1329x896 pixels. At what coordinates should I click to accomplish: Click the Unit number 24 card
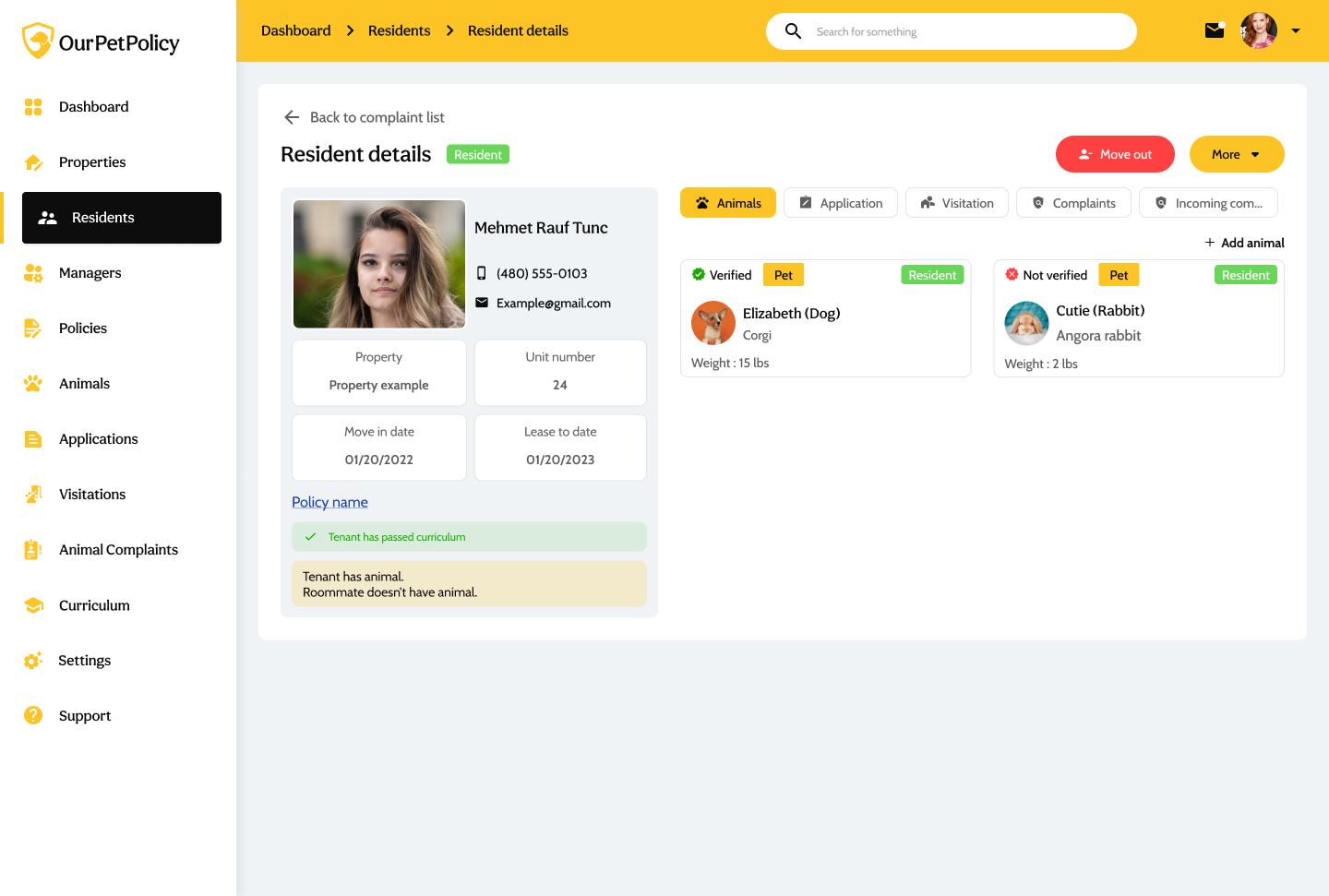560,373
